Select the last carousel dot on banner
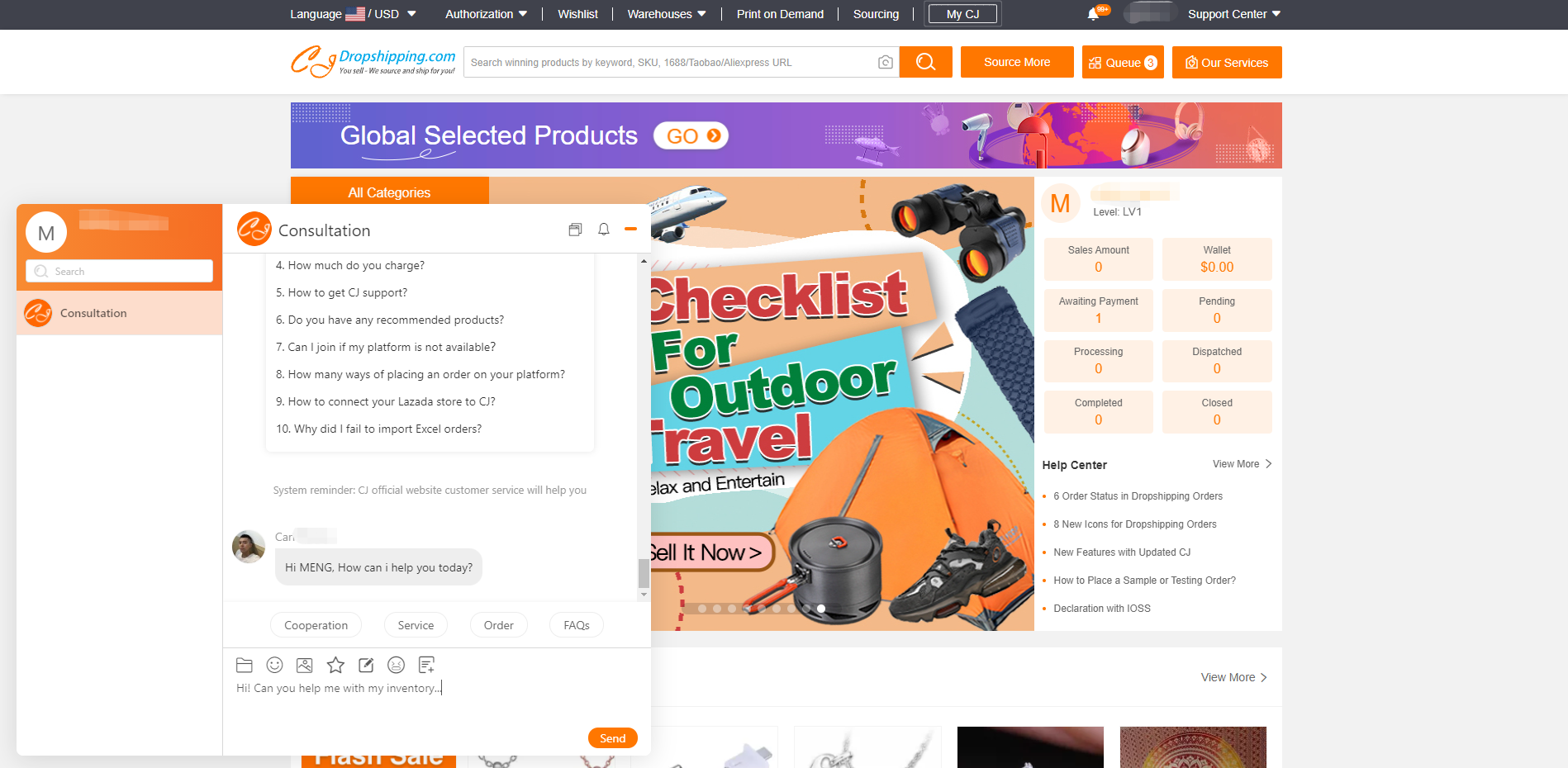Screen dimensions: 1568x768 tap(821, 609)
